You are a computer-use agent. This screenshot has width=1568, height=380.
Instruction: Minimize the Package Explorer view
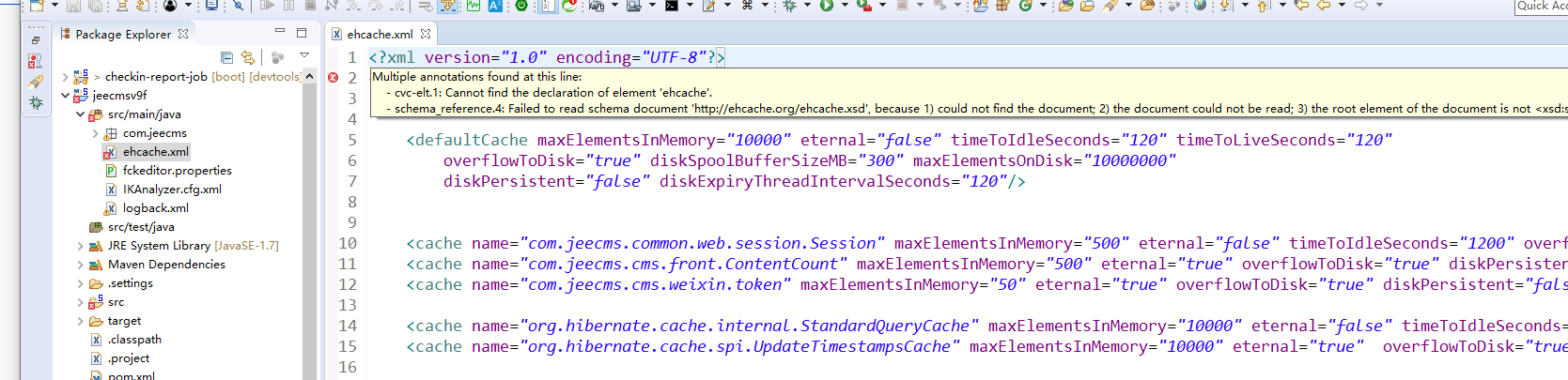click(x=279, y=32)
